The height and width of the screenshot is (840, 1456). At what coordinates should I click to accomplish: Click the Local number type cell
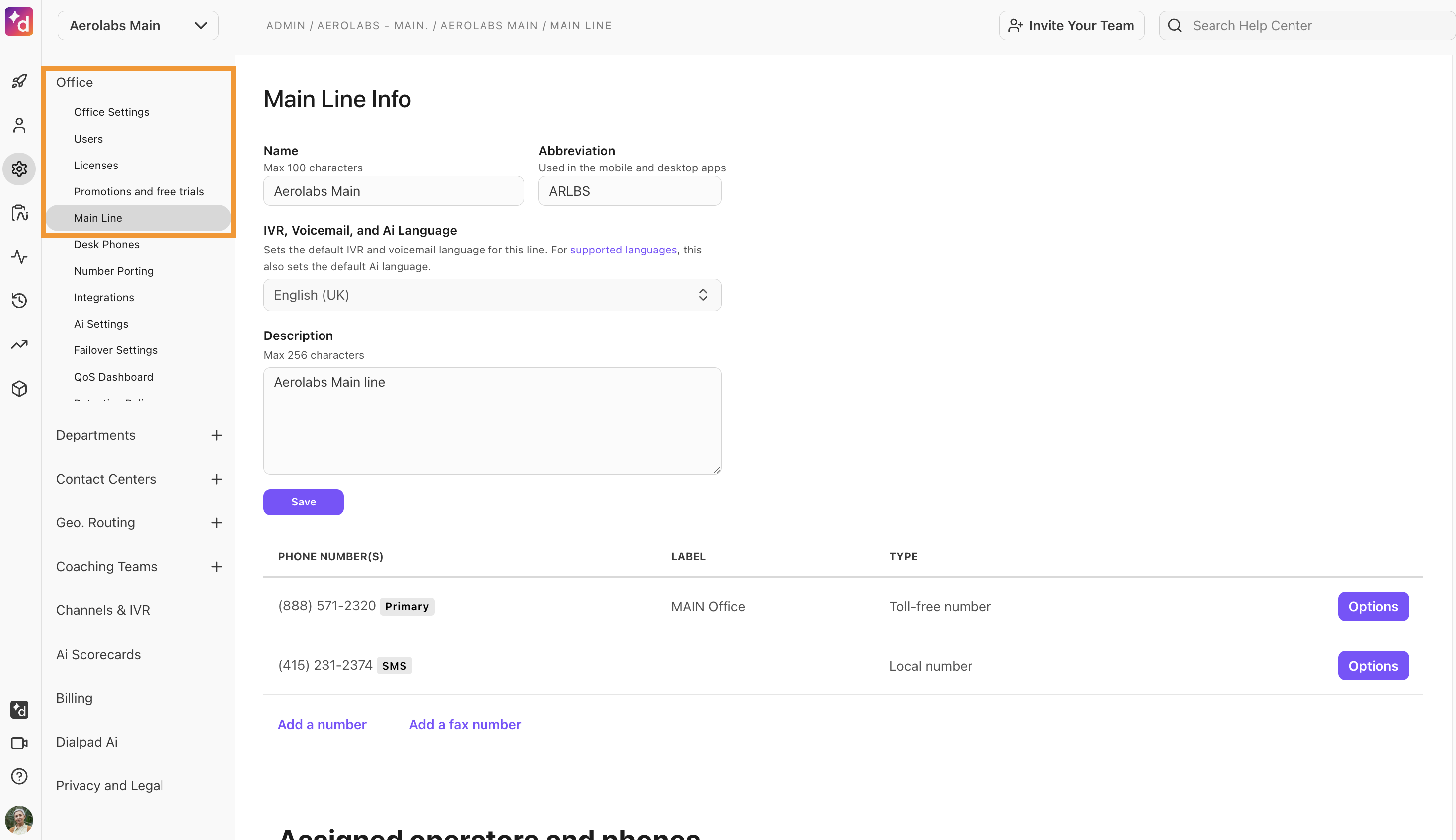pos(931,666)
